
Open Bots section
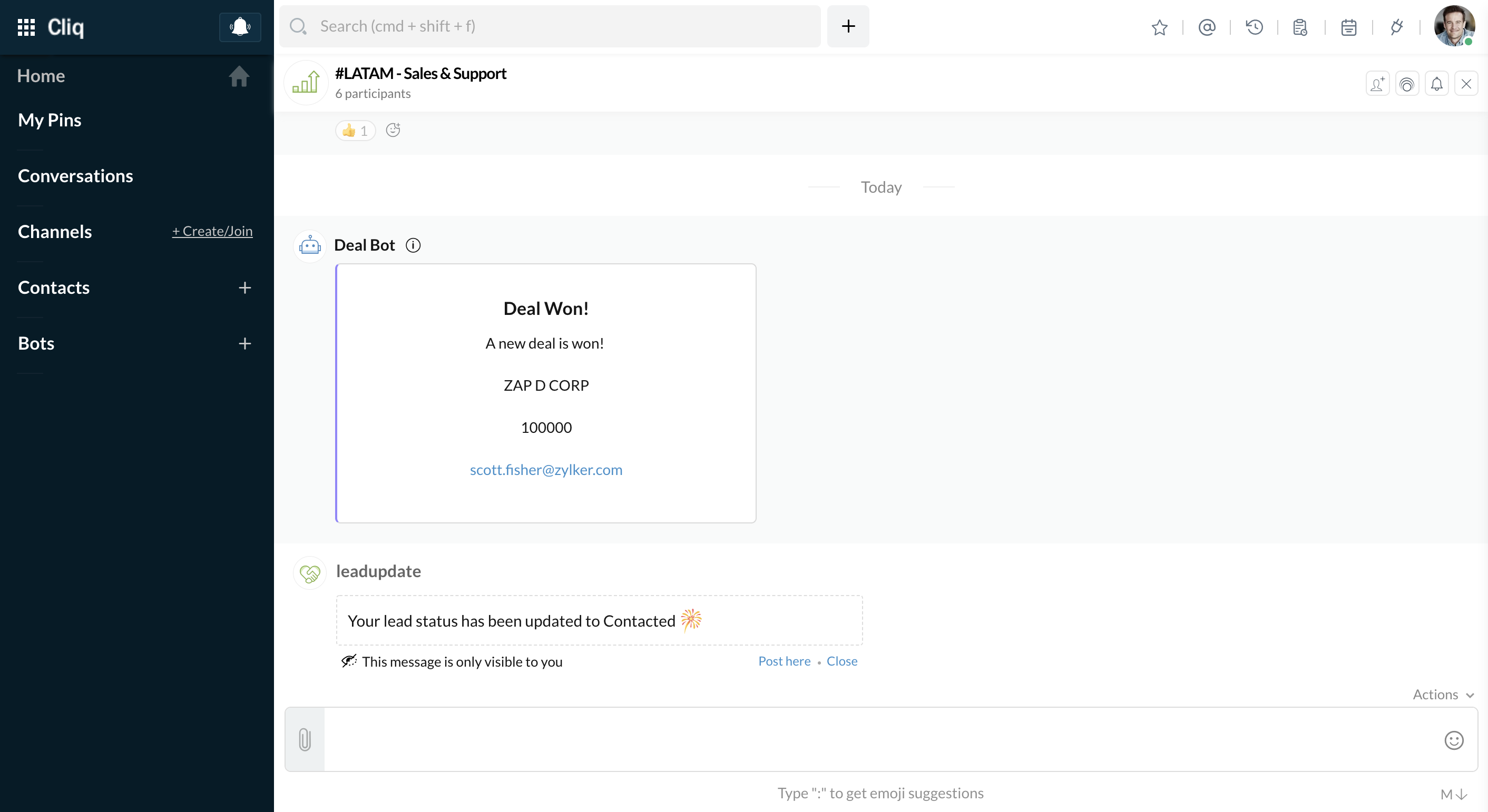(36, 343)
